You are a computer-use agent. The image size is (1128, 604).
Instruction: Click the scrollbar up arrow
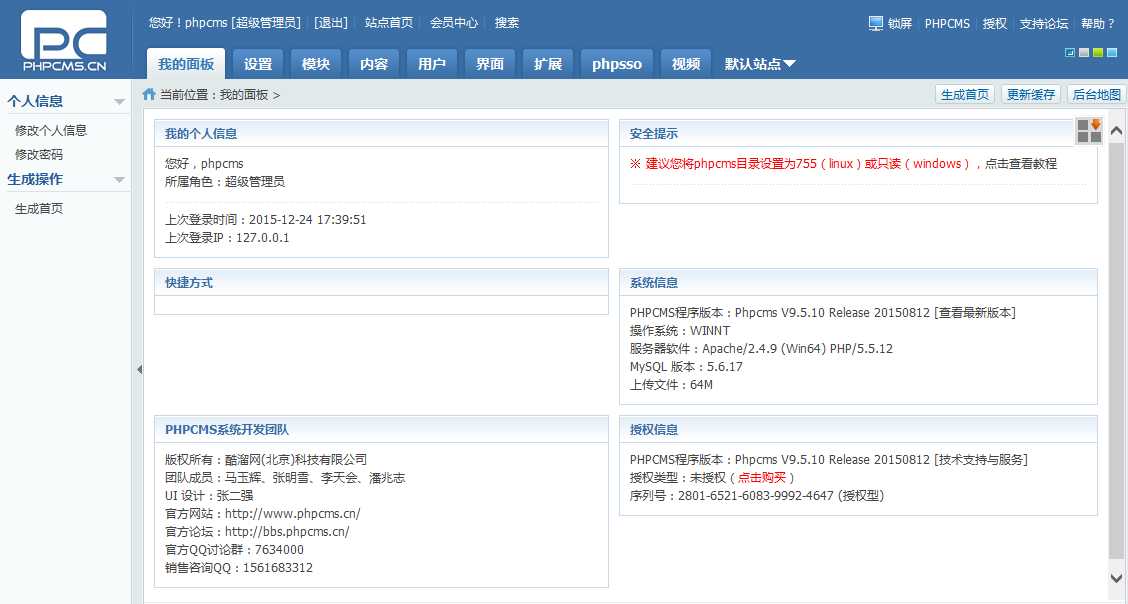1116,131
